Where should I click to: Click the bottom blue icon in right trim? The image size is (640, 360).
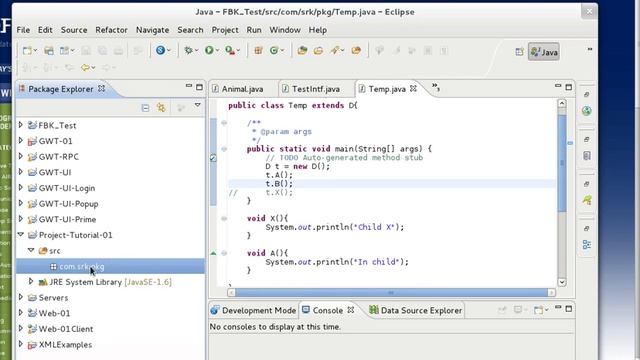587,245
